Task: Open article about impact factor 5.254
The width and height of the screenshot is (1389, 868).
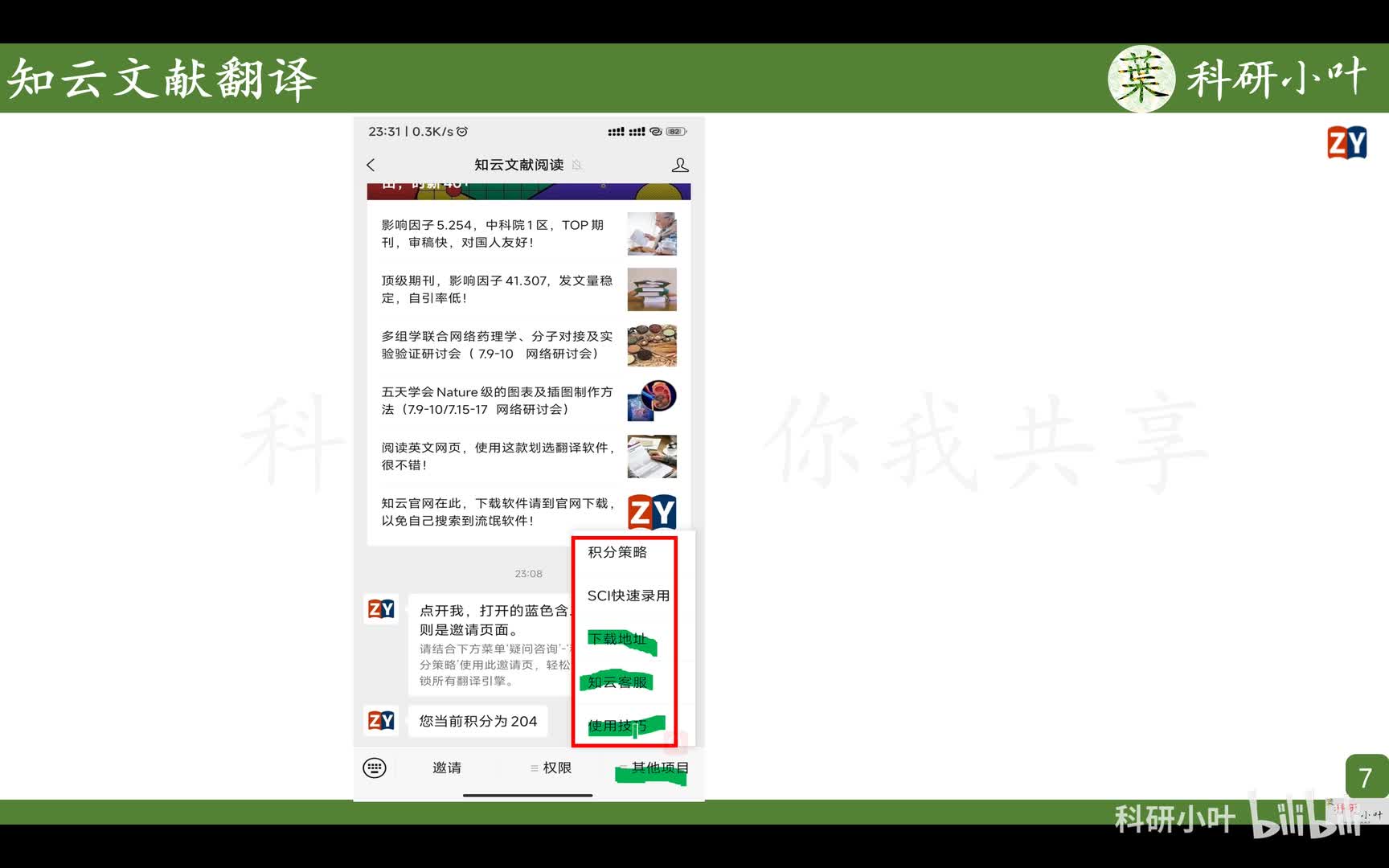Action: click(x=498, y=234)
